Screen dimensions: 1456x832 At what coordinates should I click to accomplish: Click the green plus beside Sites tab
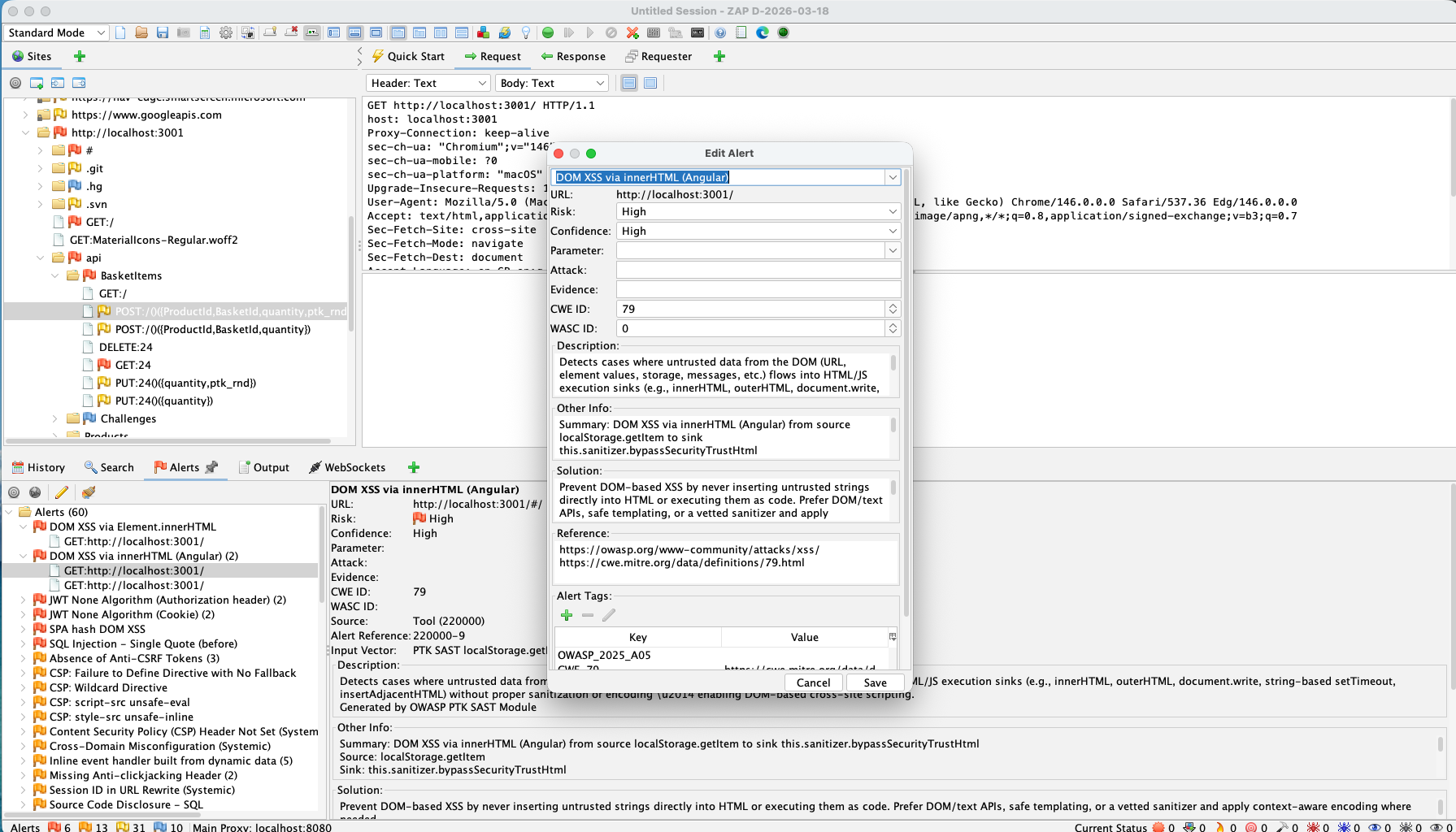pyautogui.click(x=80, y=56)
